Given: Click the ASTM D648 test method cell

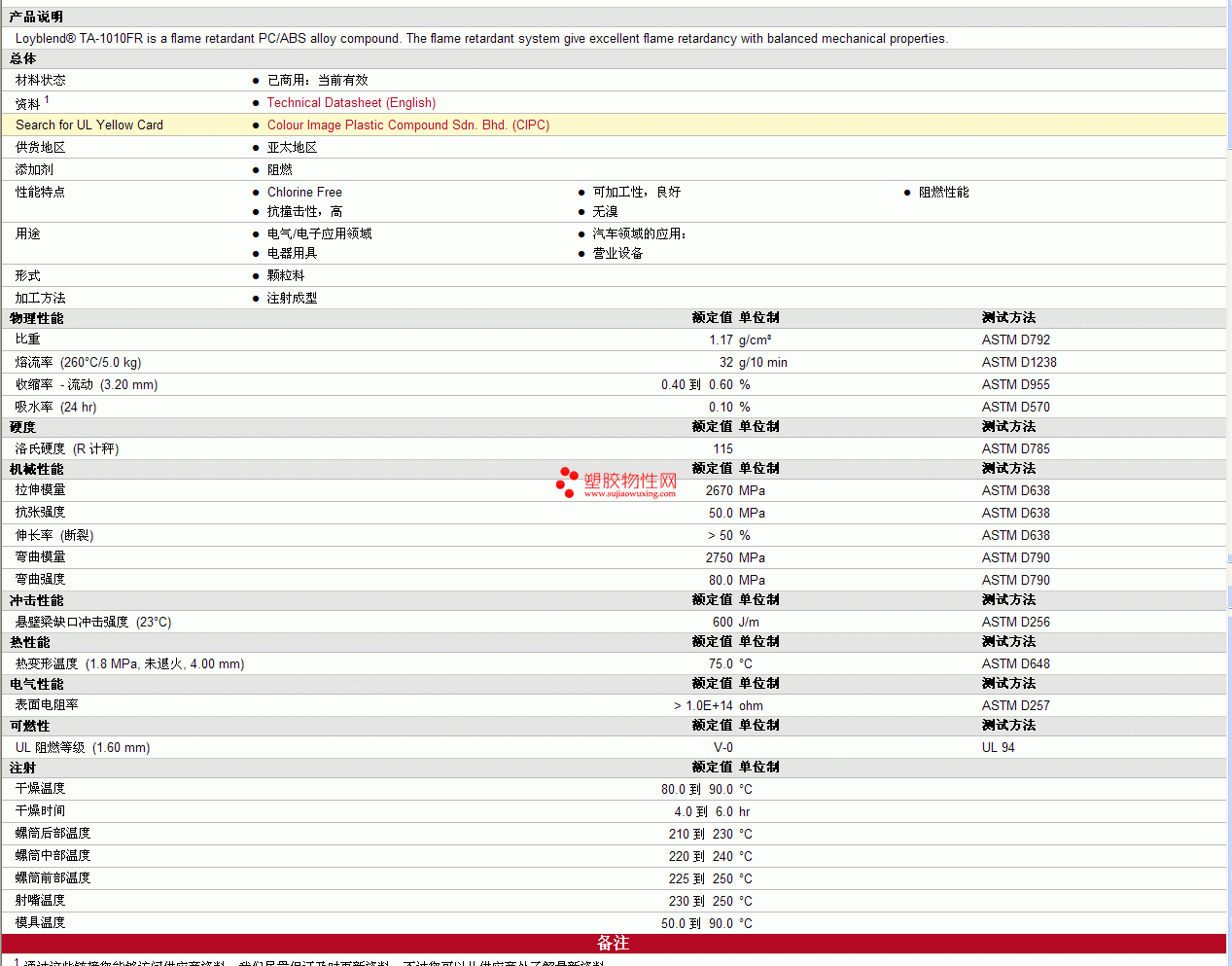Looking at the screenshot, I should pyautogui.click(x=1016, y=663).
